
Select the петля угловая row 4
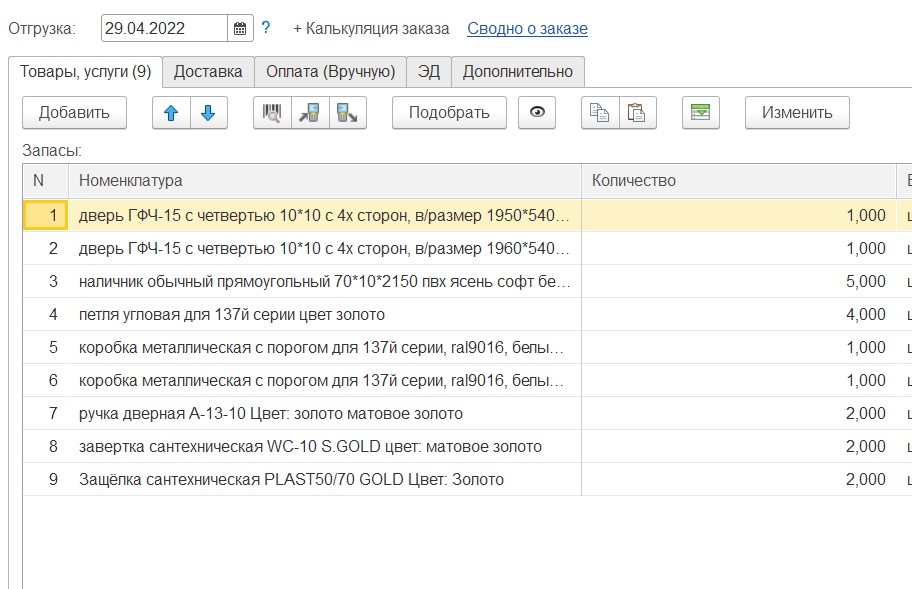(232, 315)
